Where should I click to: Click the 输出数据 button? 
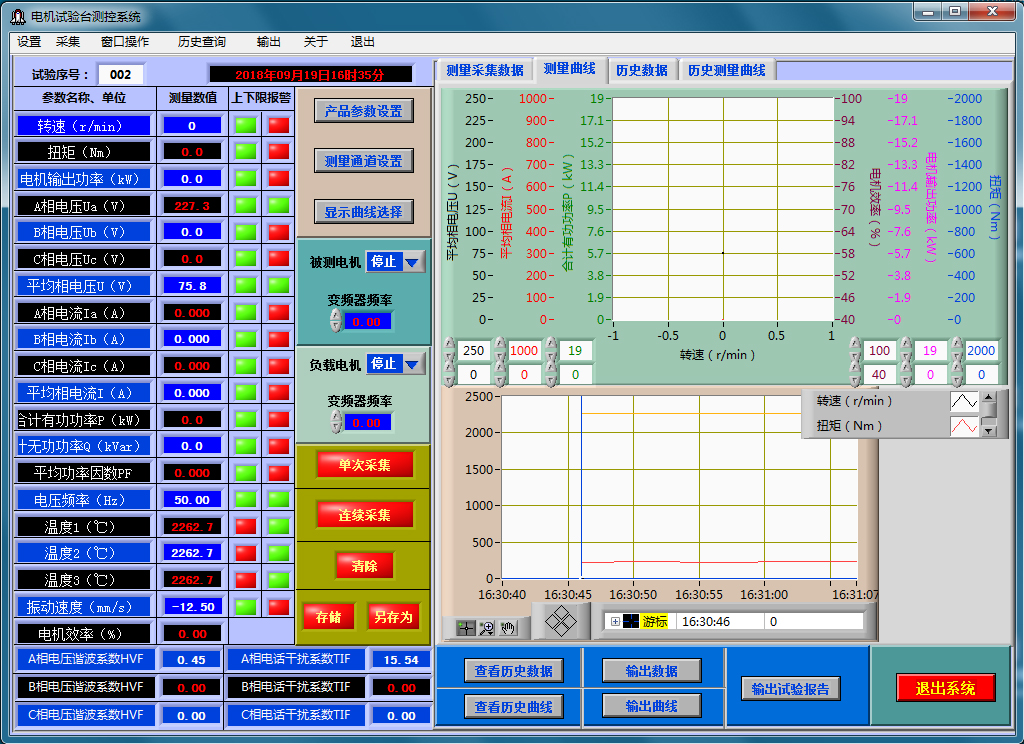point(652,671)
